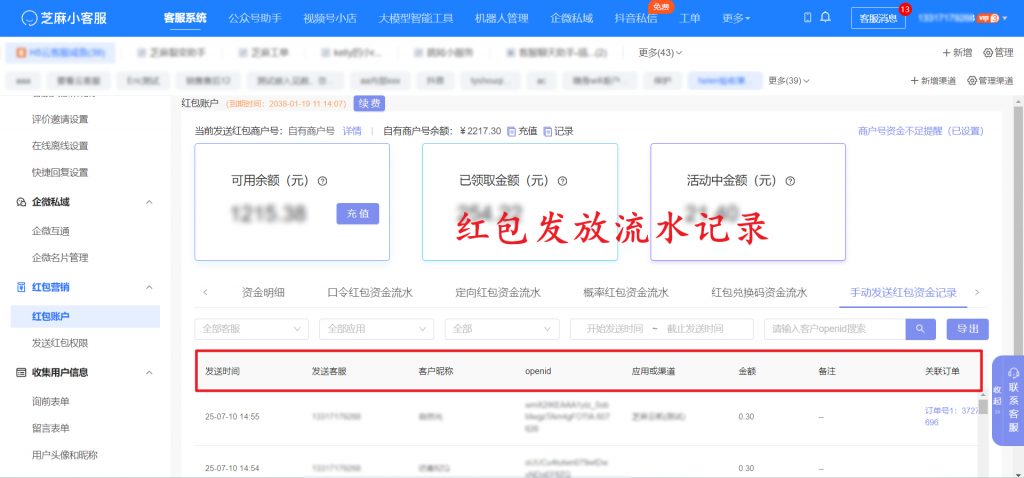Collapse the 红包营销 sidebar section
The height and width of the screenshot is (478, 1024).
coord(149,287)
